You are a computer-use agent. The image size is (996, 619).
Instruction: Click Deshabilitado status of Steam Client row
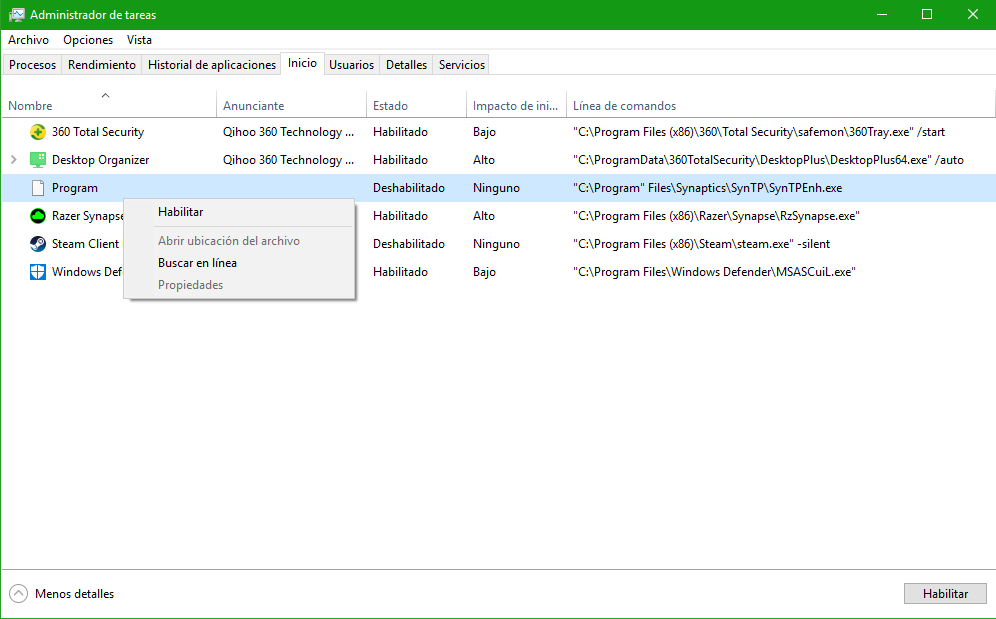(408, 244)
